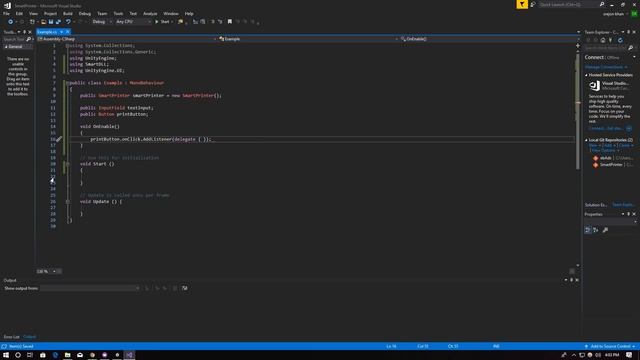The height and width of the screenshot is (360, 640).
Task: Open the Connect section dropdown arrow
Action: click(634, 57)
